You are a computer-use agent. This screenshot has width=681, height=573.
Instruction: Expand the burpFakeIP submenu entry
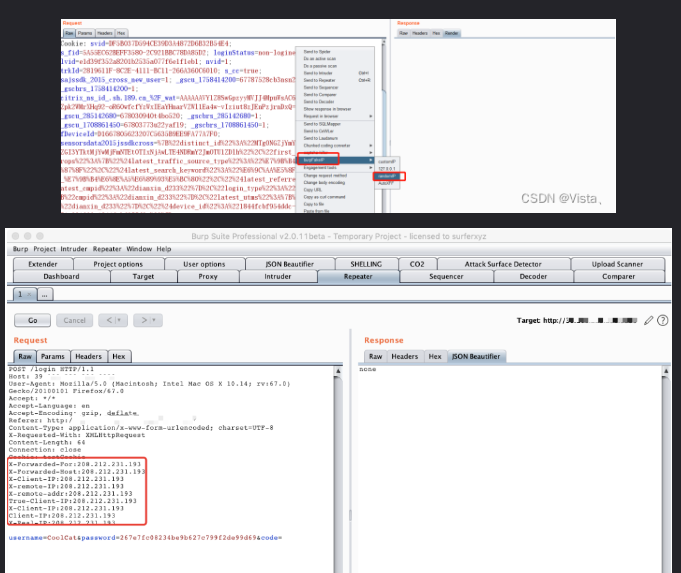335,160
